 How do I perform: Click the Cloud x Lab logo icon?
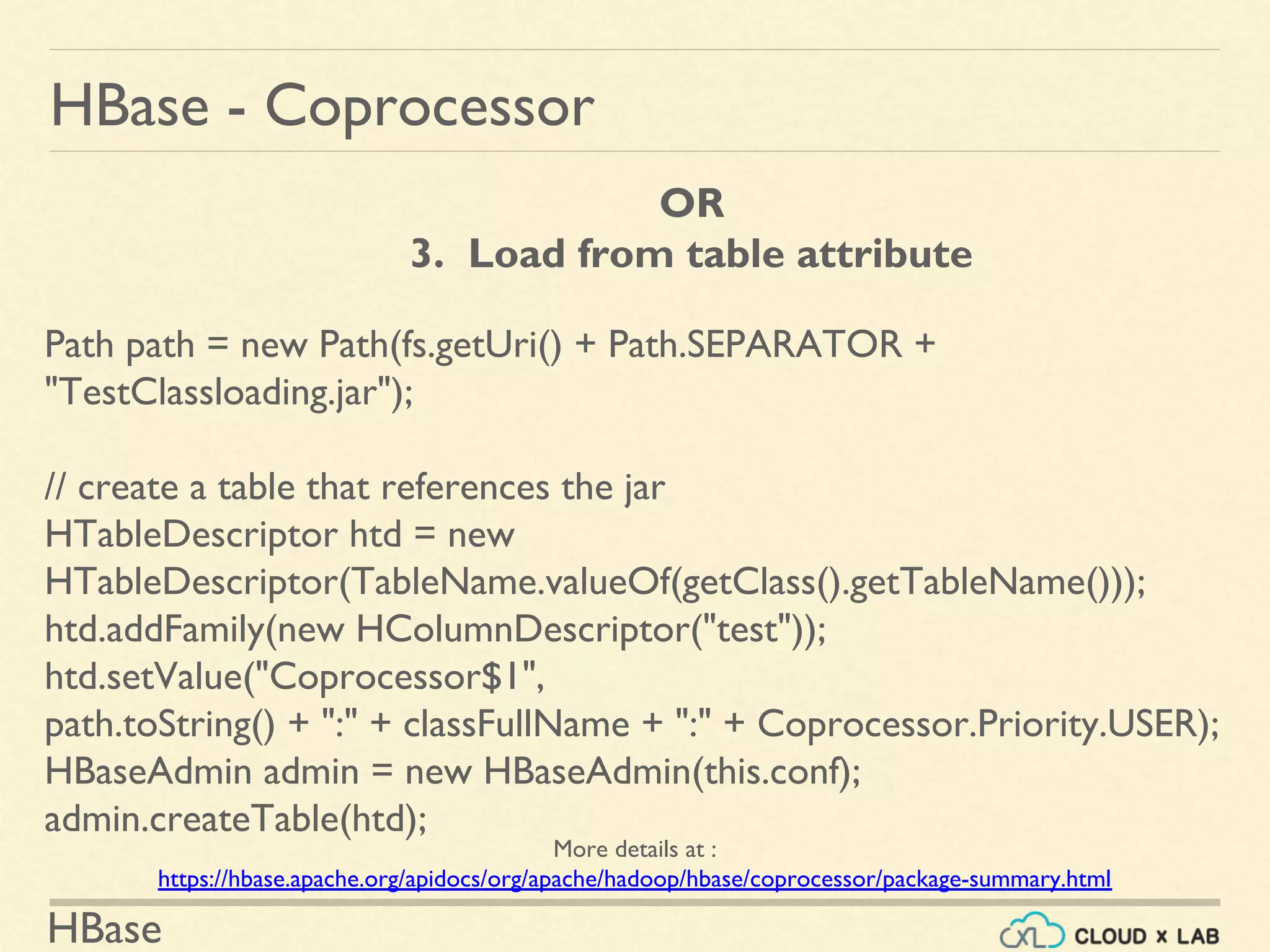1032,930
